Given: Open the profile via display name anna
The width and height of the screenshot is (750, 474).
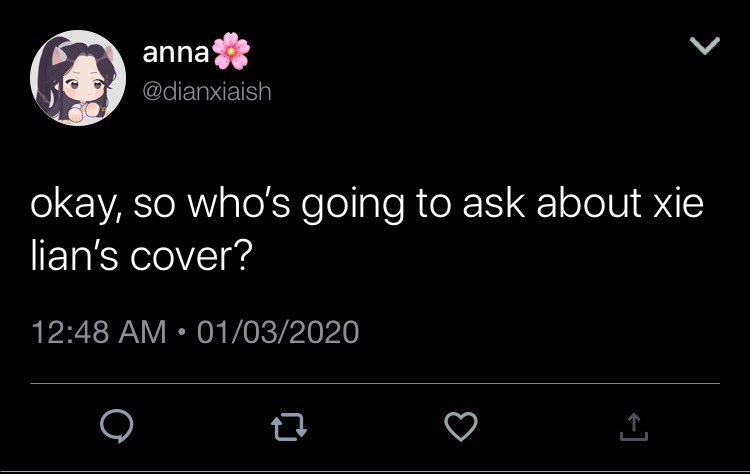Looking at the screenshot, I should tap(176, 53).
